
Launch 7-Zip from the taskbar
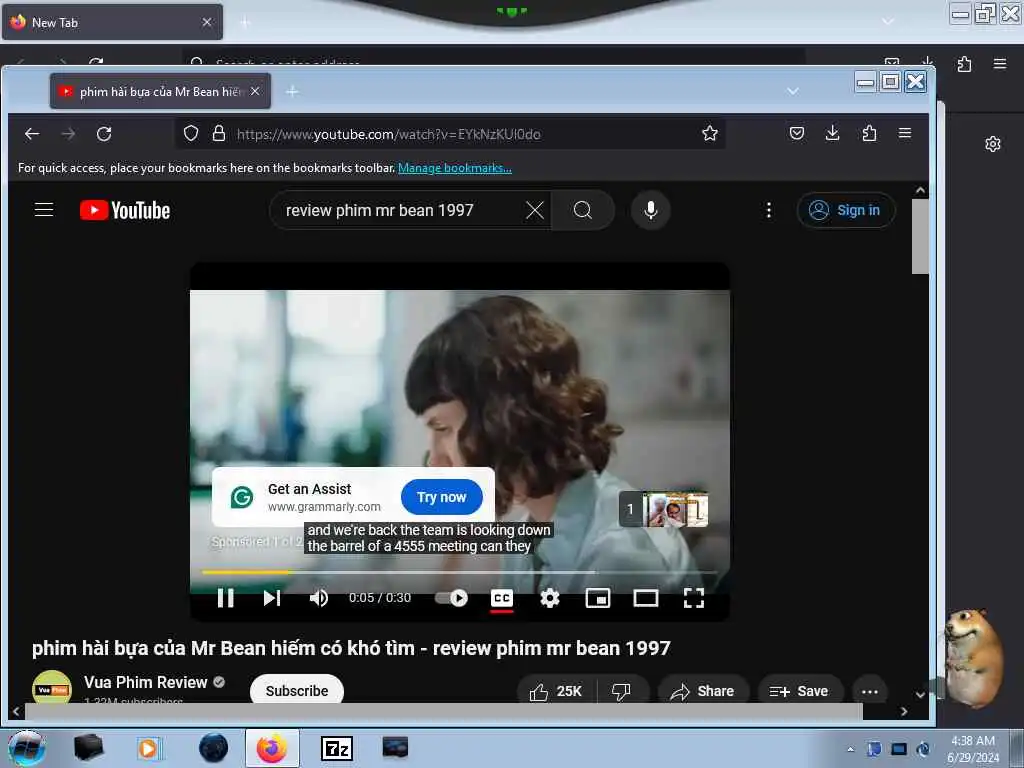tap(337, 748)
